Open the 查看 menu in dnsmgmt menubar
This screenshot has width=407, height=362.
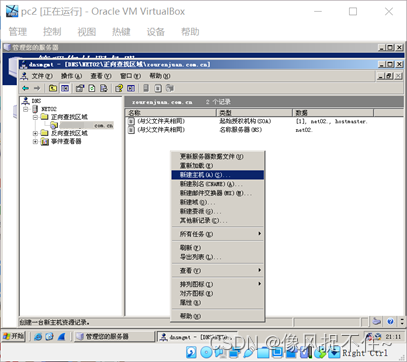pos(101,76)
